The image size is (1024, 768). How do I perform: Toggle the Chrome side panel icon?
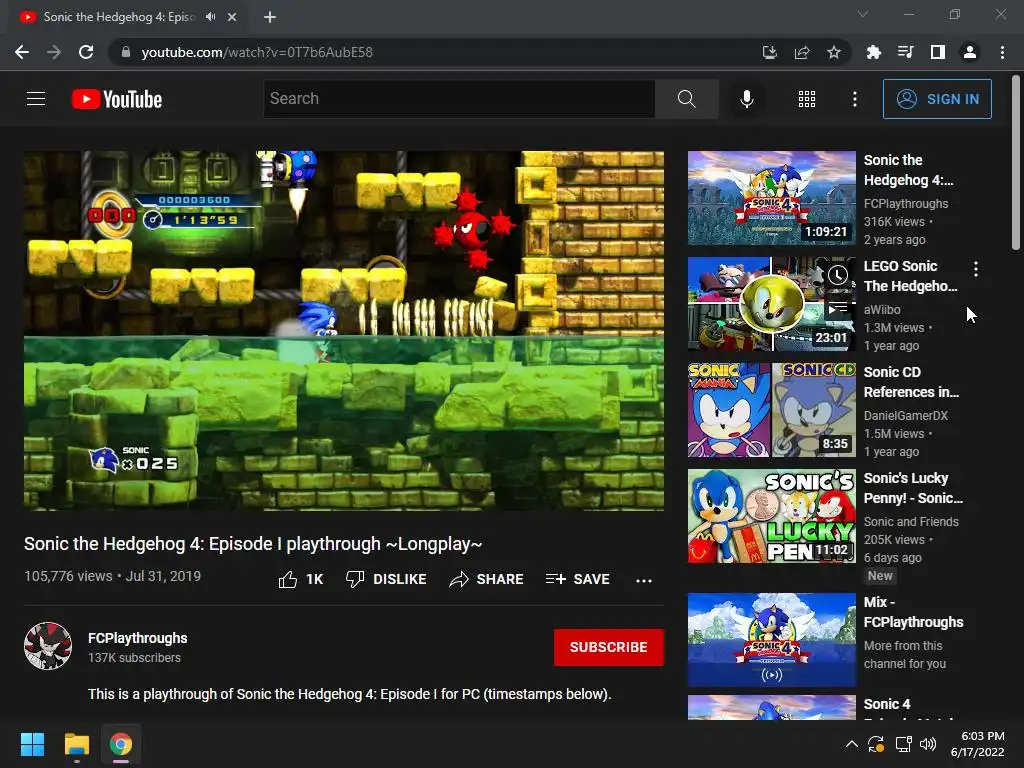[938, 52]
